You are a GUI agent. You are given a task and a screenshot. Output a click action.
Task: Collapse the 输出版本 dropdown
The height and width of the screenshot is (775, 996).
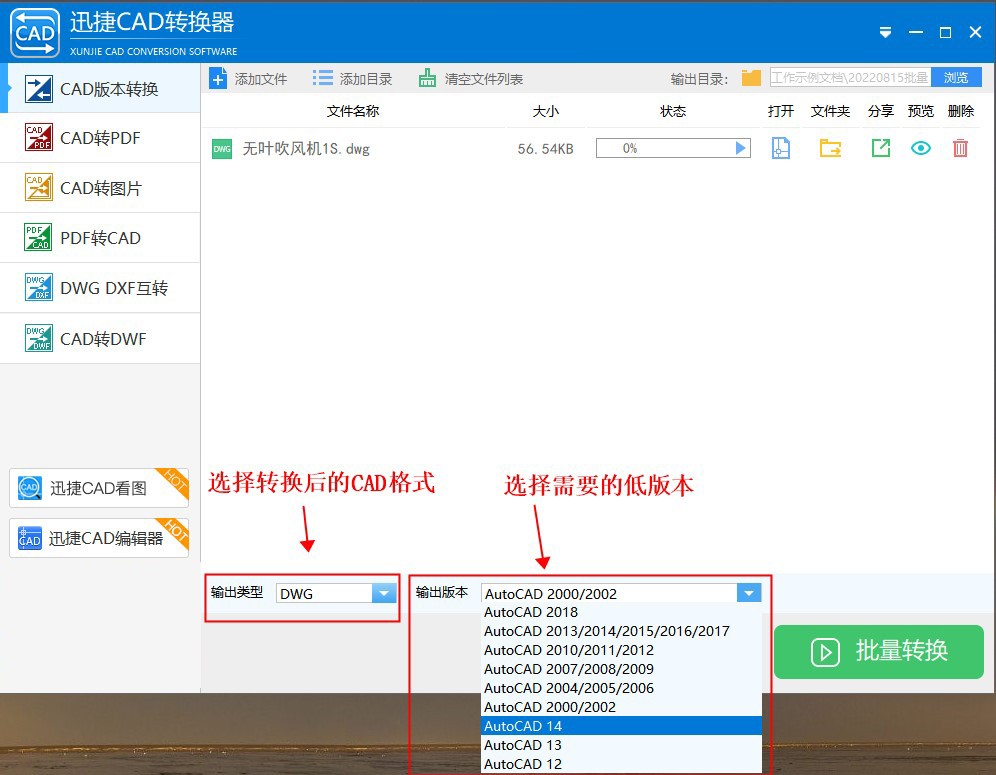point(749,593)
